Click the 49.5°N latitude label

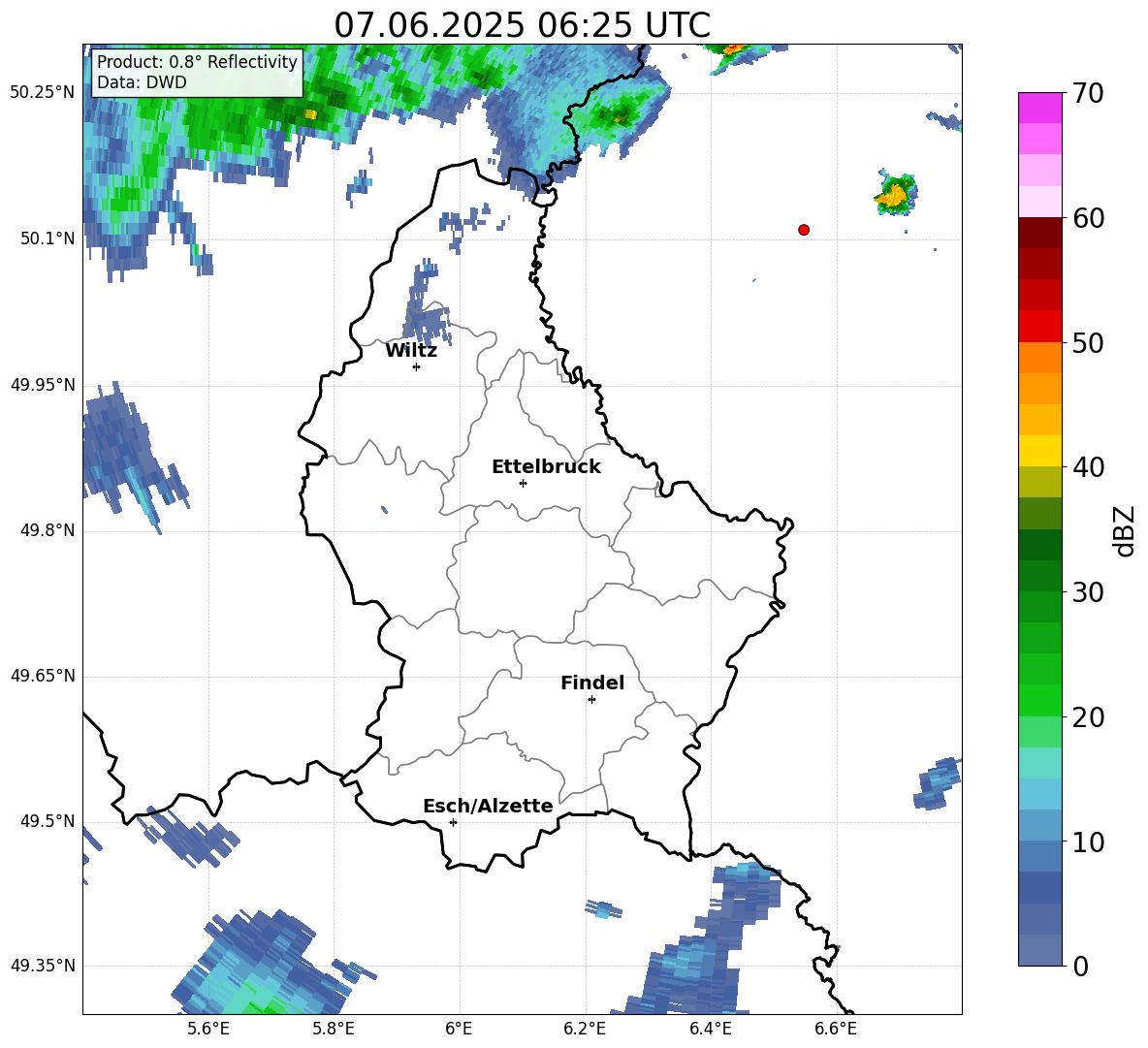[48, 821]
